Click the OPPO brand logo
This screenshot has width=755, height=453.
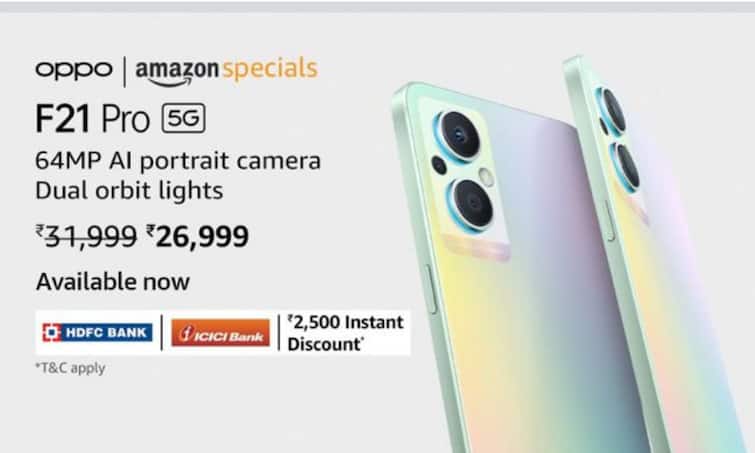pyautogui.click(x=74, y=70)
